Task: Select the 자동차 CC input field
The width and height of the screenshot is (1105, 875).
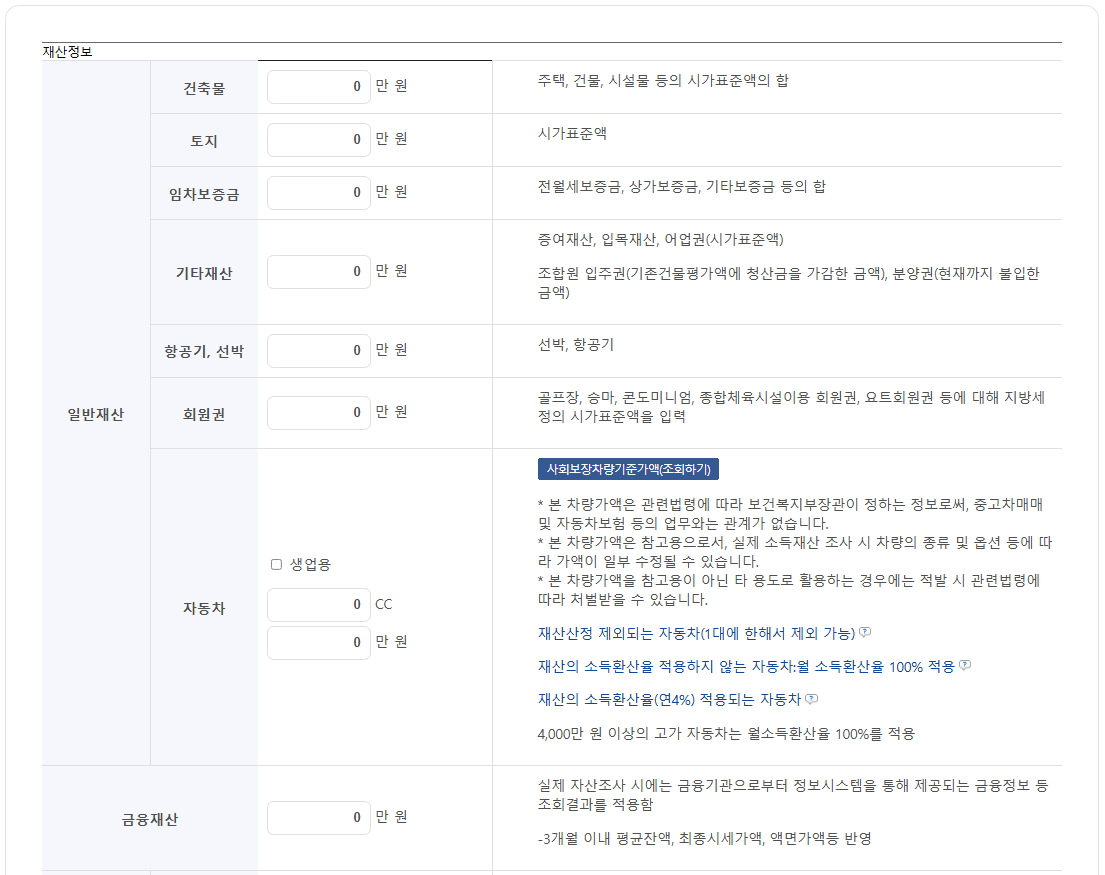Action: tap(318, 605)
